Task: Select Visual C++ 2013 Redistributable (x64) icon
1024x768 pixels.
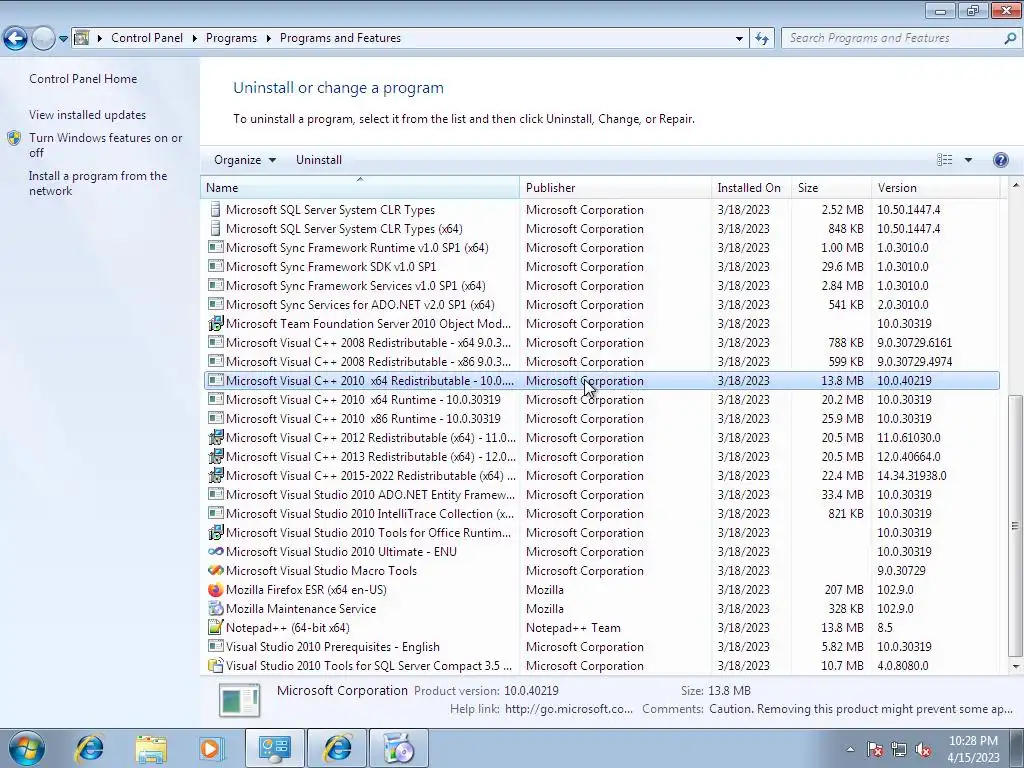Action: 215,456
